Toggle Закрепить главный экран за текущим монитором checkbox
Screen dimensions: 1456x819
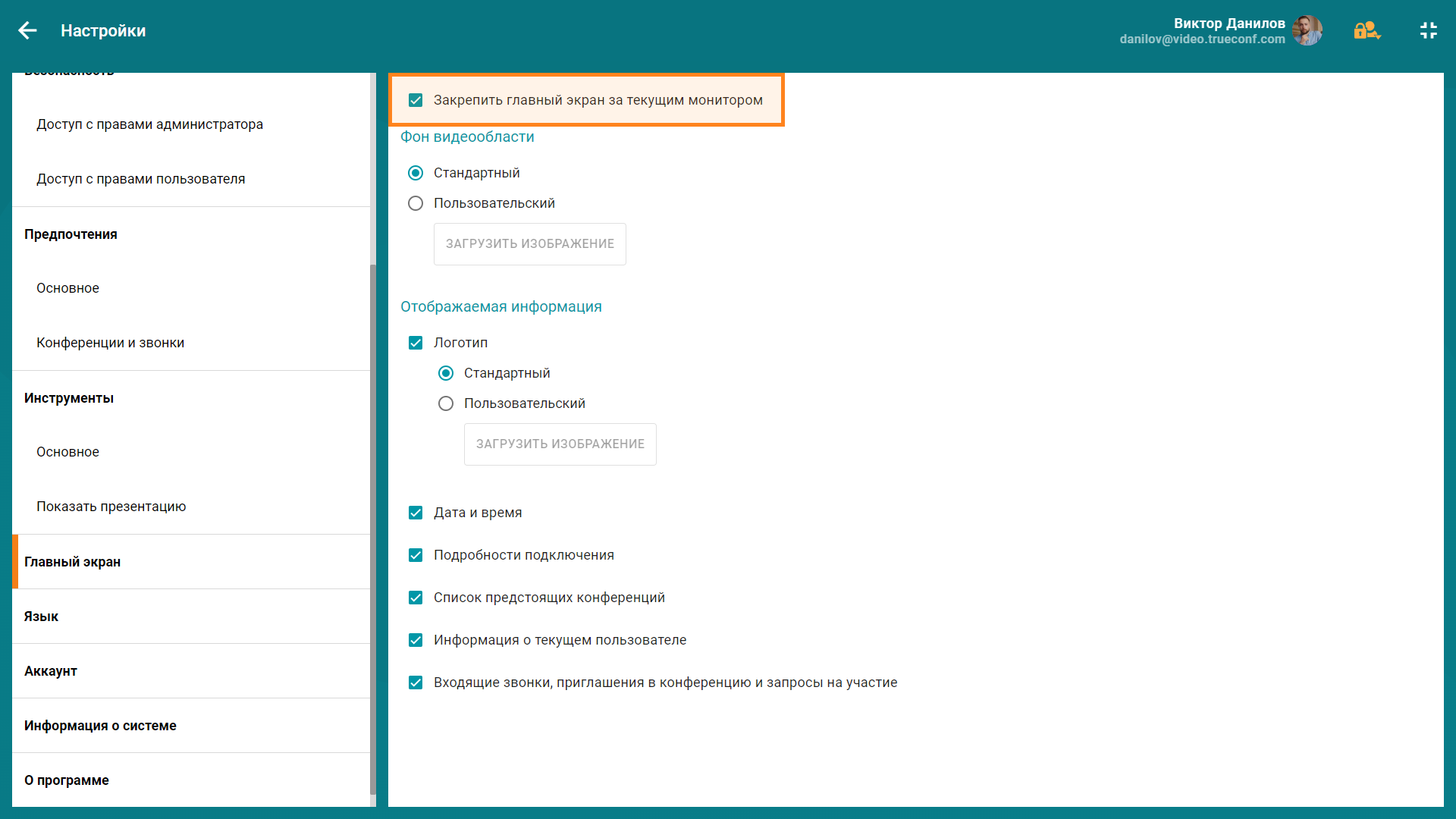pyautogui.click(x=416, y=100)
